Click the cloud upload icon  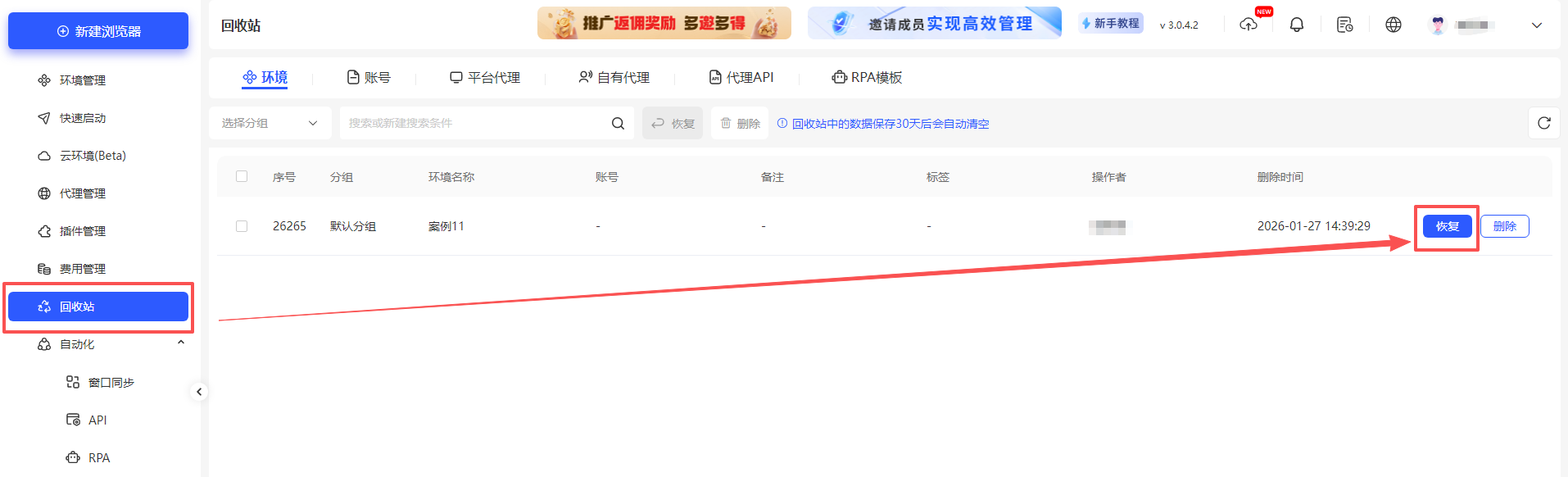point(1249,25)
